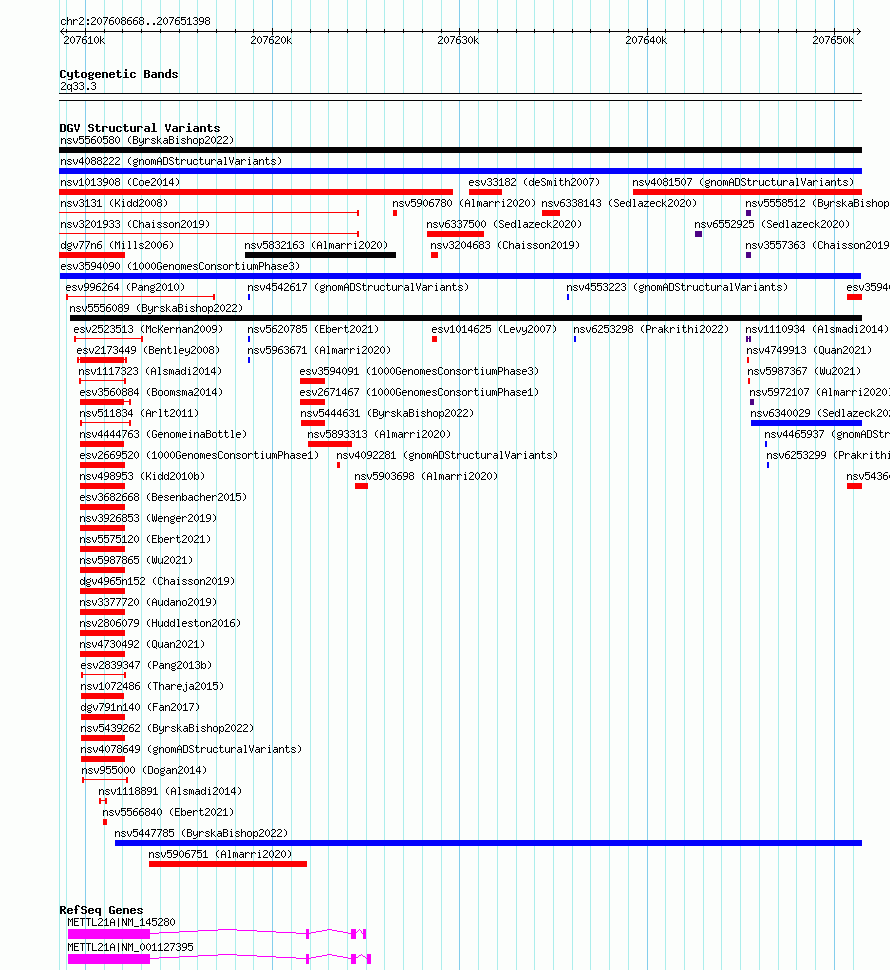This screenshot has width=890, height=970.
Task: Select the nsv5447785 (ByrskaBishop2022) label
Action: 201,835
